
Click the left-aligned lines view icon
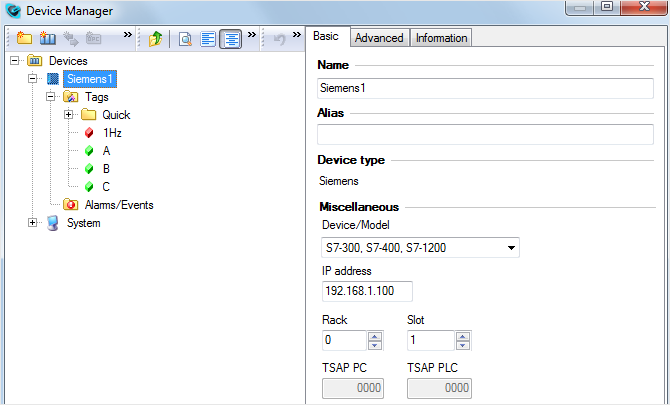click(208, 39)
